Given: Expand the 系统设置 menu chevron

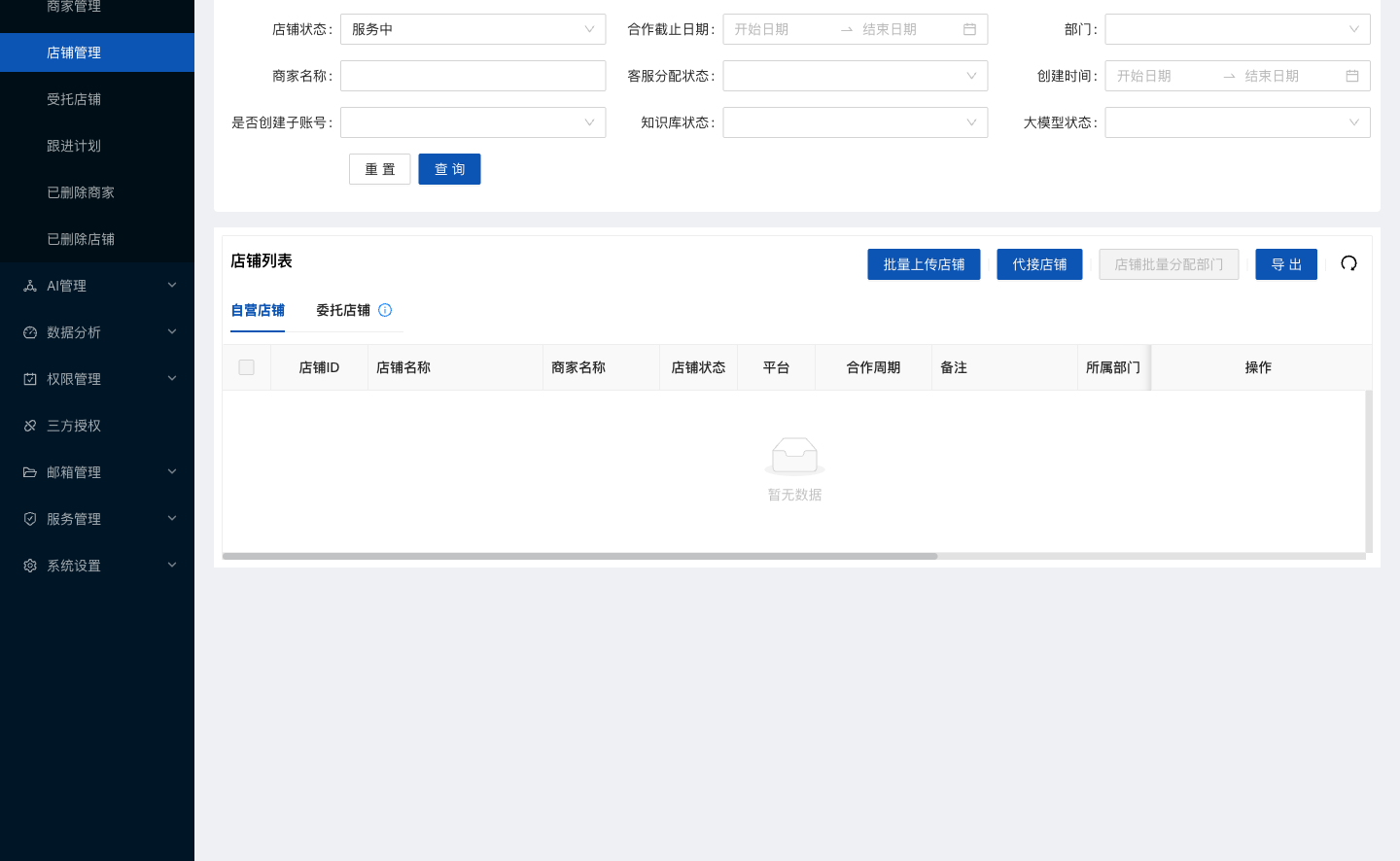Looking at the screenshot, I should pyautogui.click(x=172, y=565).
